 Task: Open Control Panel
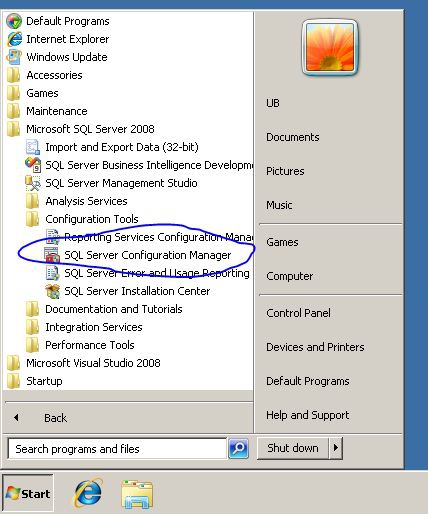pos(299,313)
